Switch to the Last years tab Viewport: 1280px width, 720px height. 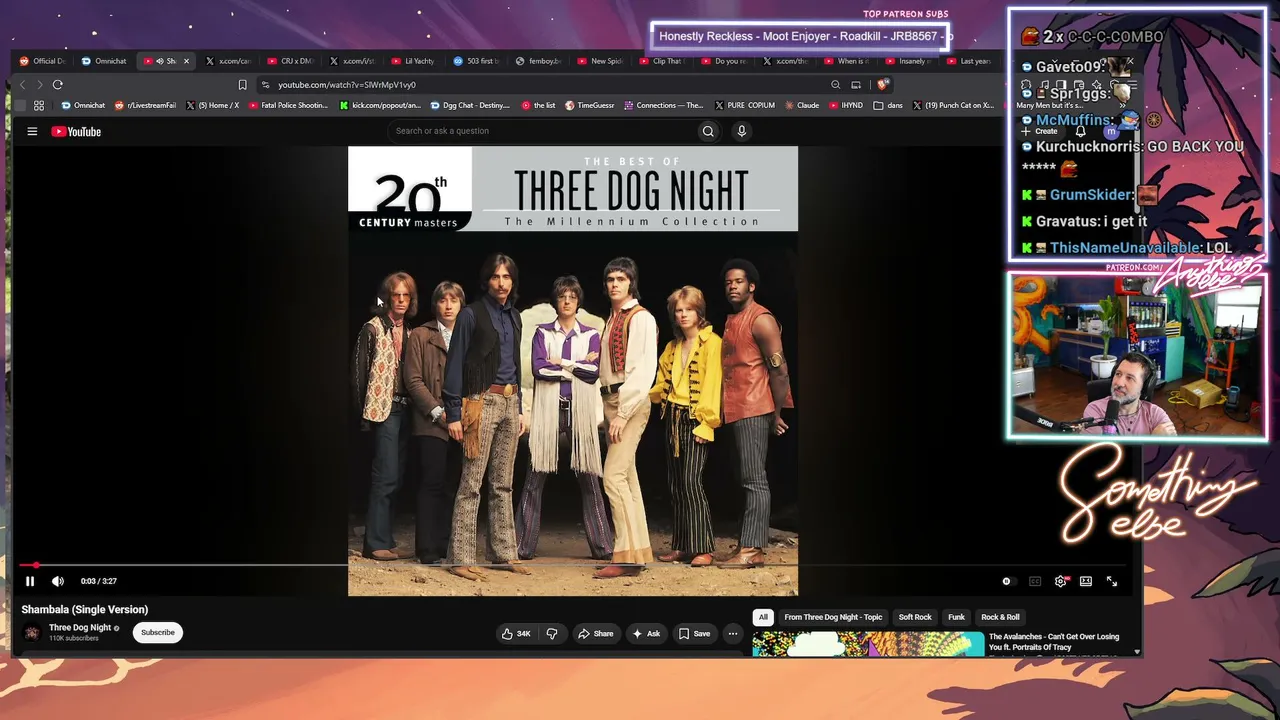(x=970, y=61)
